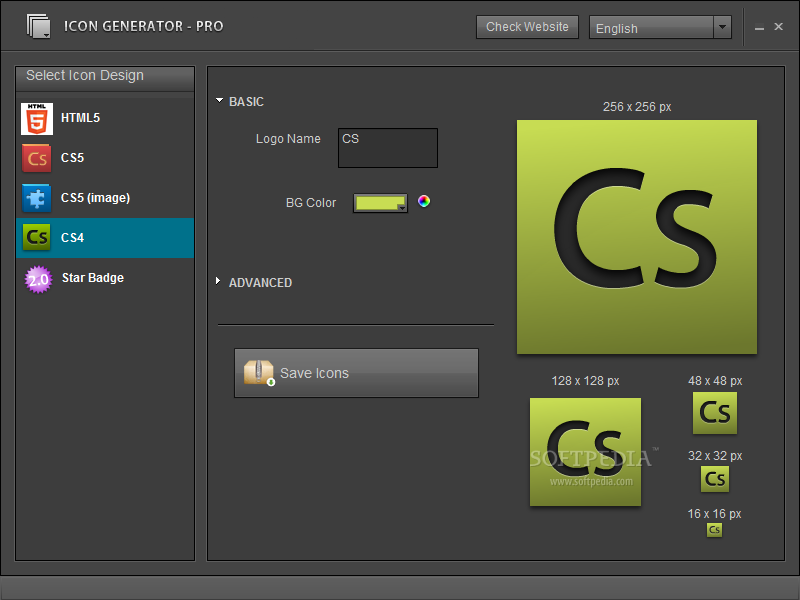Choose the CS5 (image) design label
Viewport: 800px width, 600px height.
click(x=95, y=198)
